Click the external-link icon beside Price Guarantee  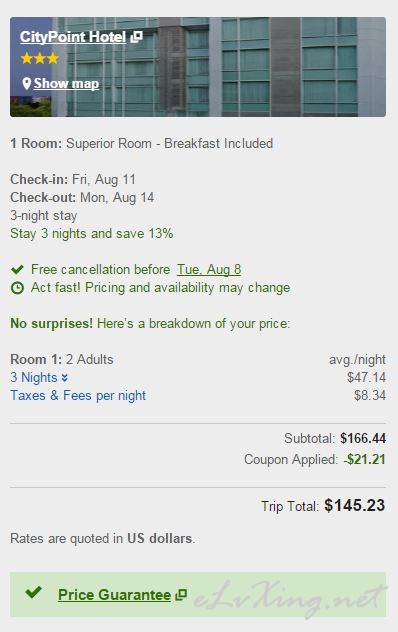click(181, 595)
